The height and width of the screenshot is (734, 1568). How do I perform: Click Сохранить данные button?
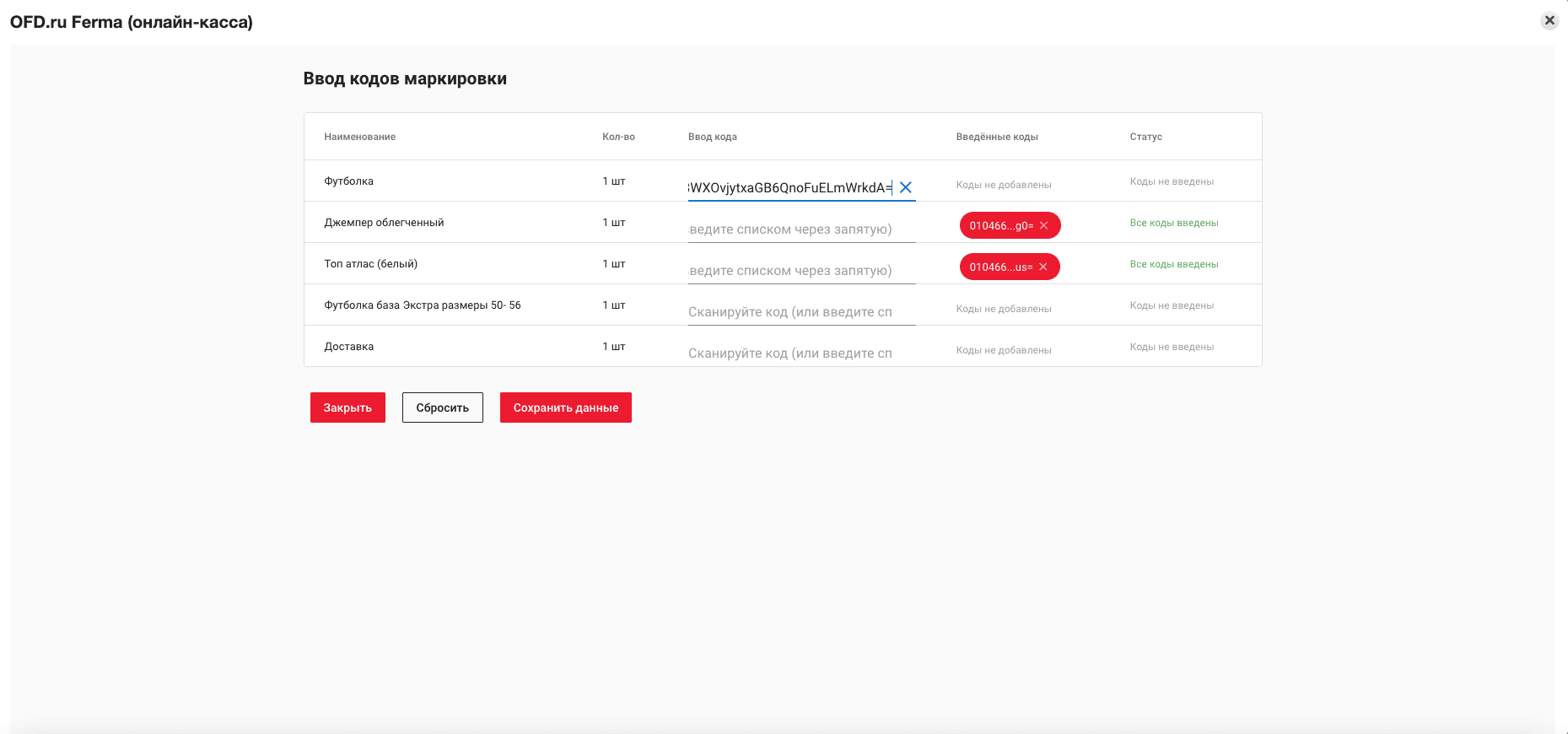pyautogui.click(x=566, y=407)
